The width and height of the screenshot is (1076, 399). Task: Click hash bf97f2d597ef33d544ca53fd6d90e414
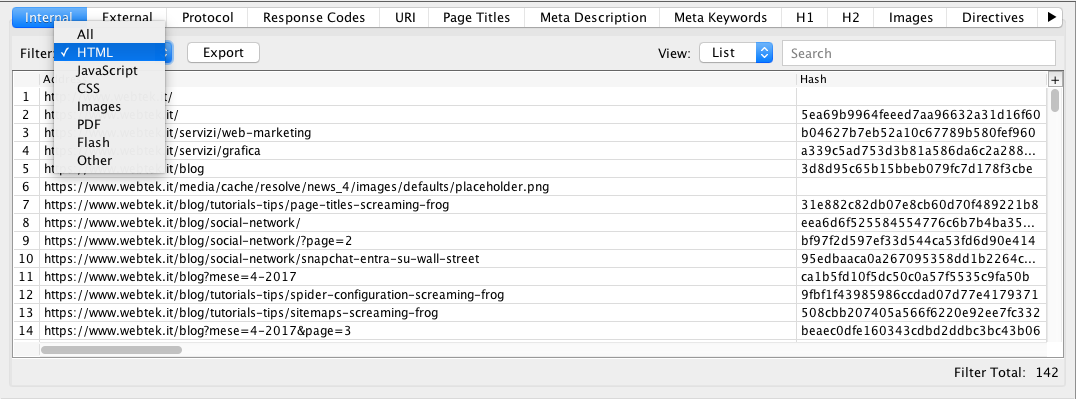pos(917,241)
